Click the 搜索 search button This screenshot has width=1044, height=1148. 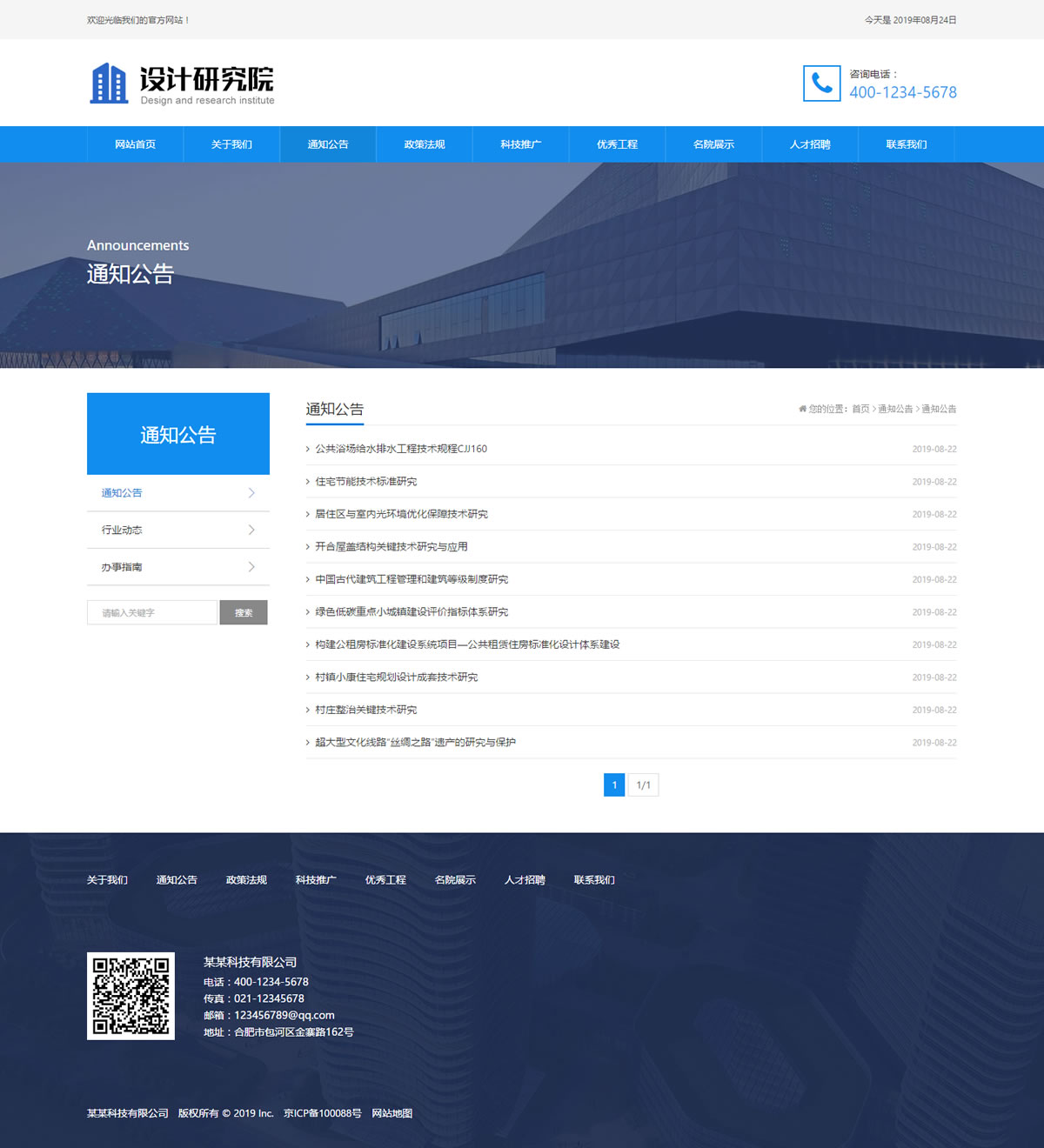pos(244,612)
